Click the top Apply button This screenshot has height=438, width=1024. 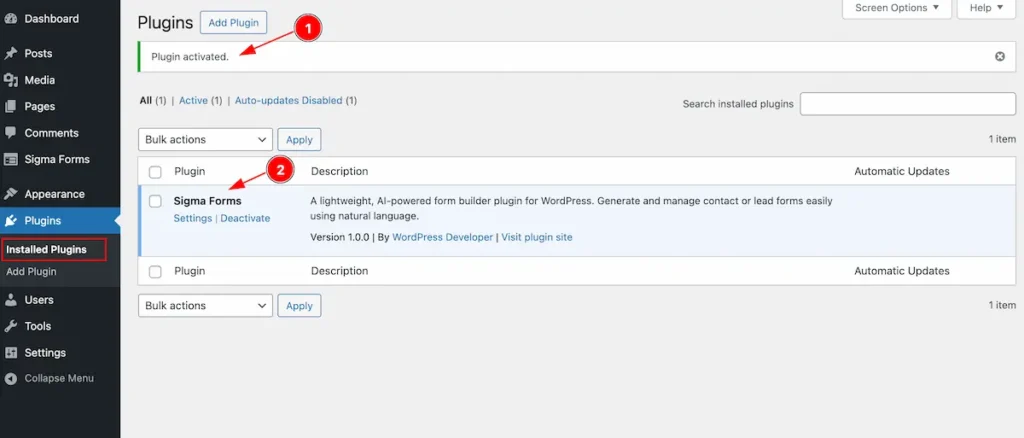click(299, 140)
